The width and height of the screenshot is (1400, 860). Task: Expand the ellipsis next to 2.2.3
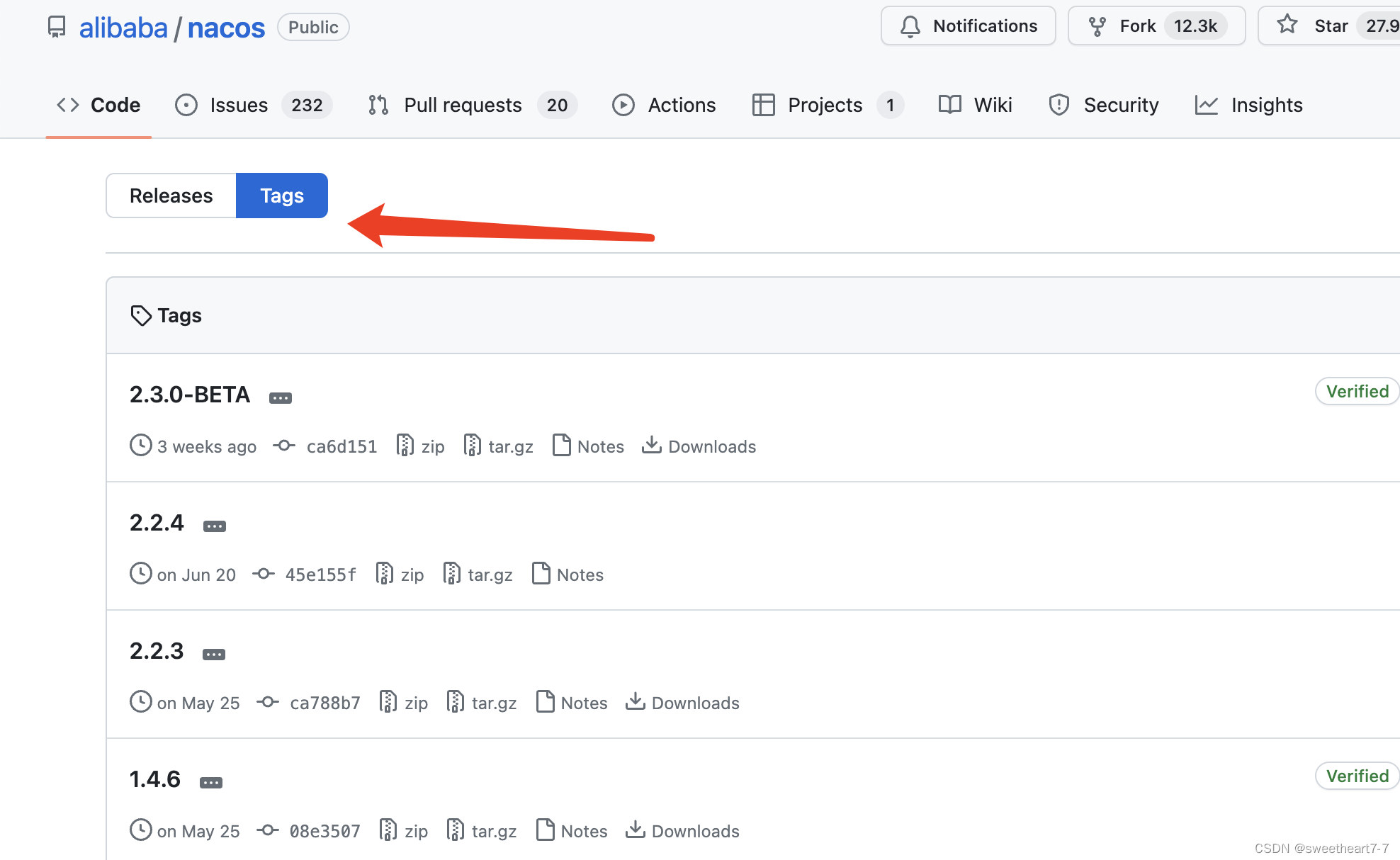(214, 655)
